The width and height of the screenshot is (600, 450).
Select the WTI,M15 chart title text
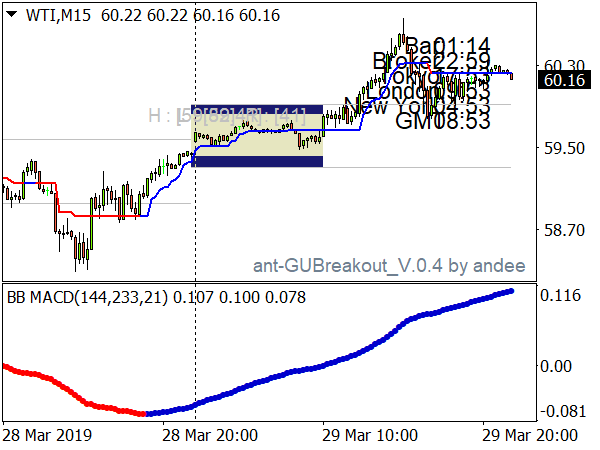[x=58, y=16]
